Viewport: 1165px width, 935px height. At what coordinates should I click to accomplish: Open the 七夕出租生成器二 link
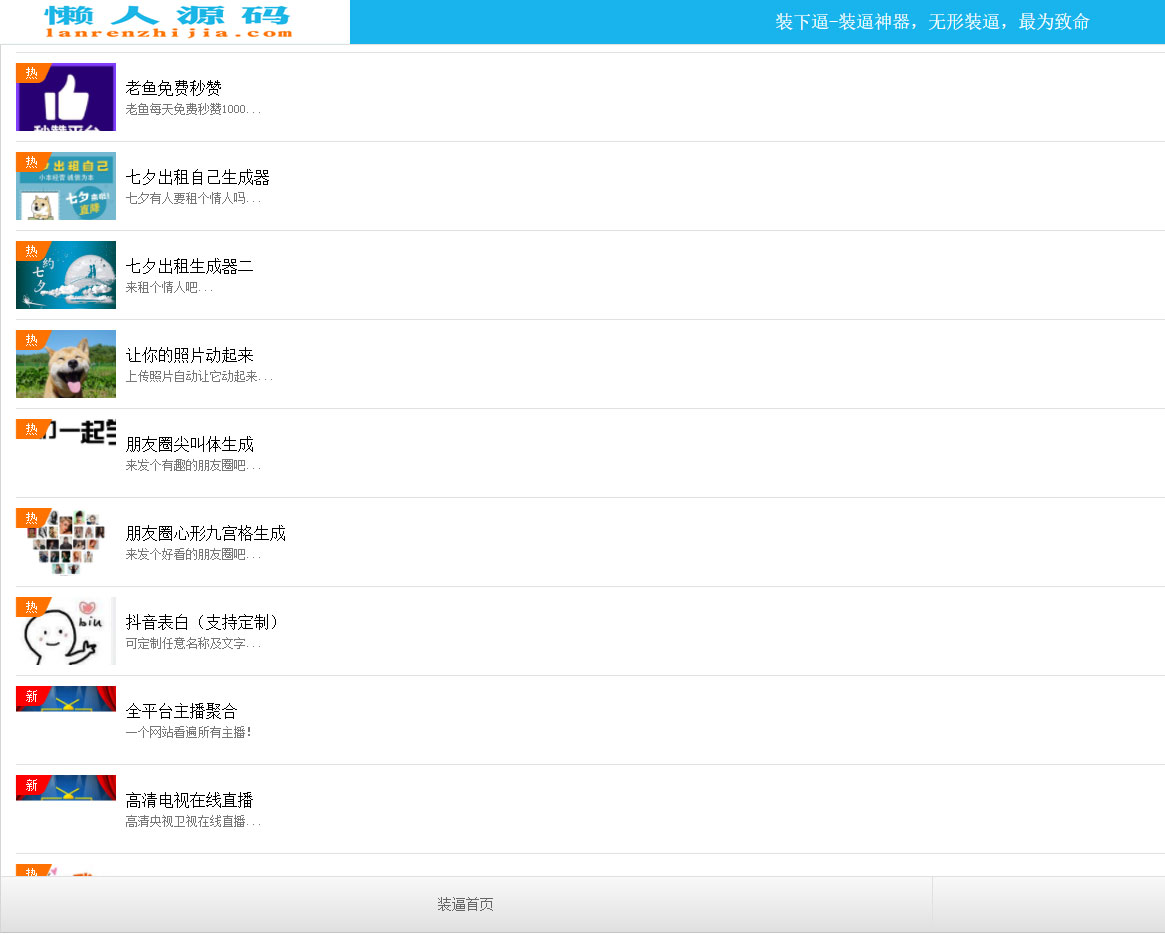point(190,265)
